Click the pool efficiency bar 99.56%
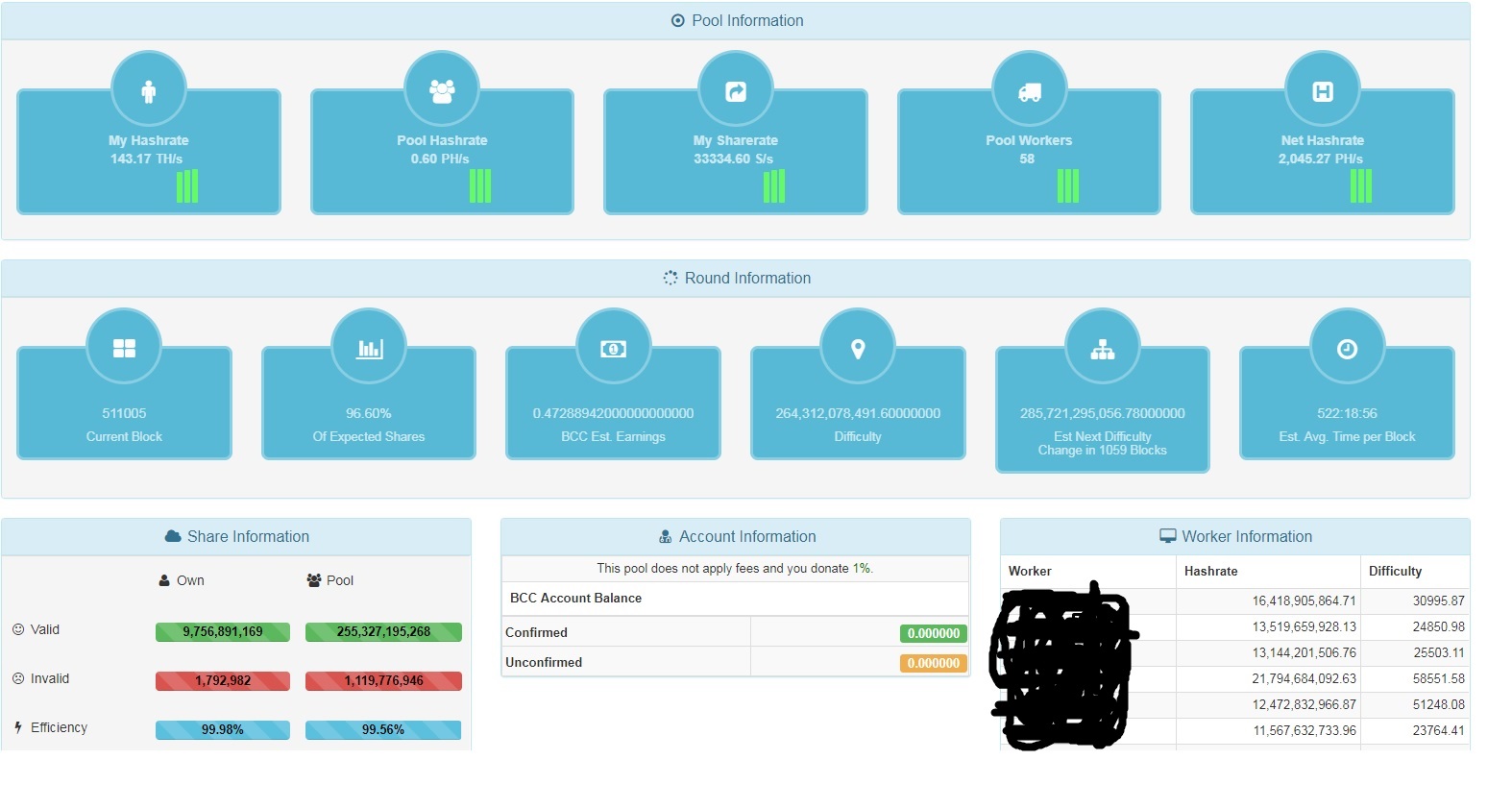Image resolution: width=1512 pixels, height=809 pixels. tap(383, 729)
